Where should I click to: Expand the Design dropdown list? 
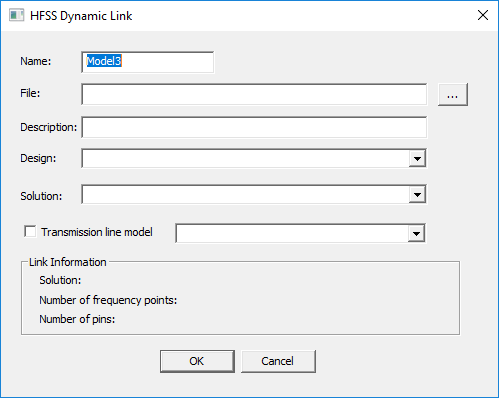pyautogui.click(x=417, y=159)
